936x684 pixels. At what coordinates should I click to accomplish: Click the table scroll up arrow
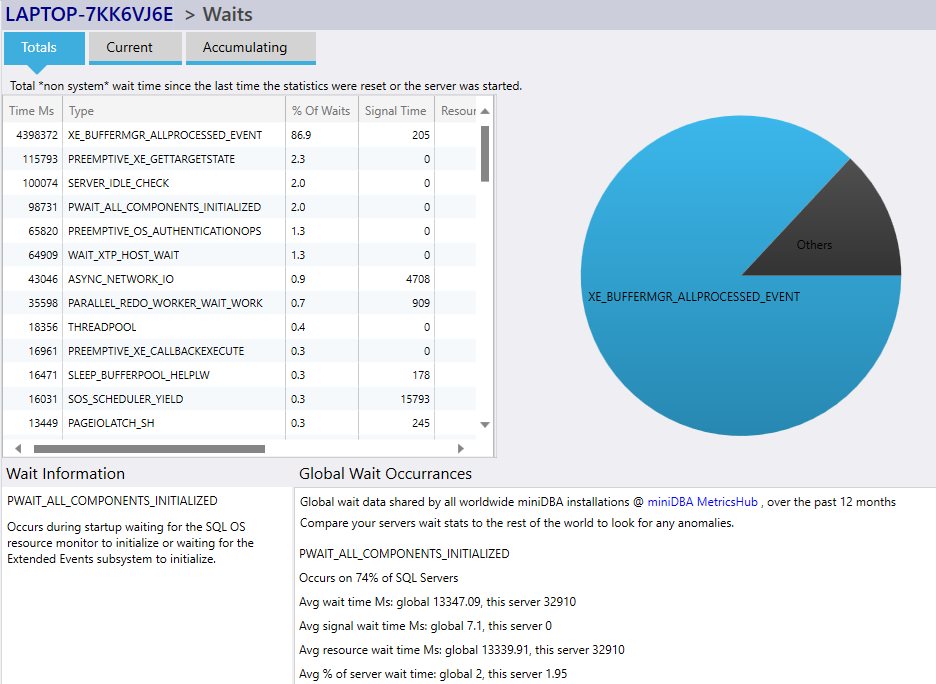pyautogui.click(x=485, y=111)
